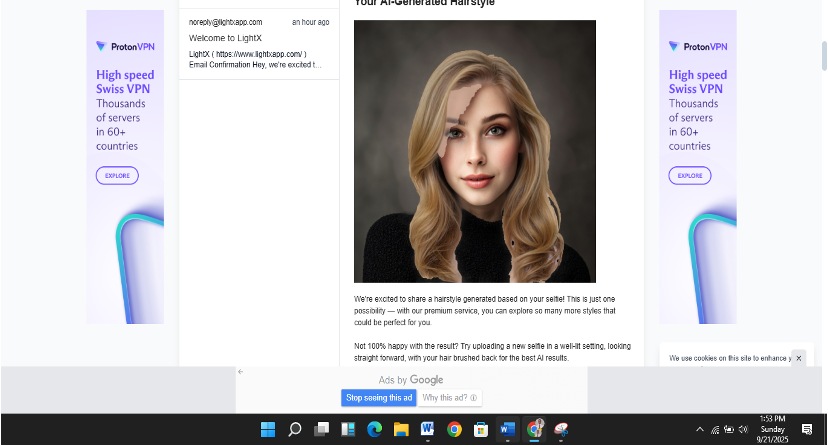Select the "Welcome to LightX" email
This screenshot has height=446, width=828.
click(258, 44)
